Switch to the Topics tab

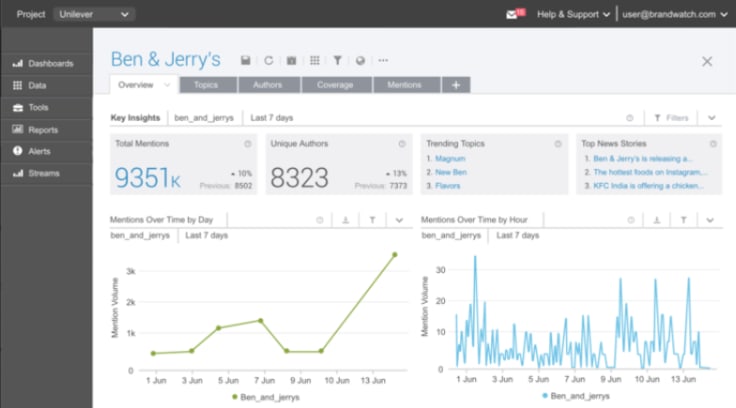pos(206,85)
